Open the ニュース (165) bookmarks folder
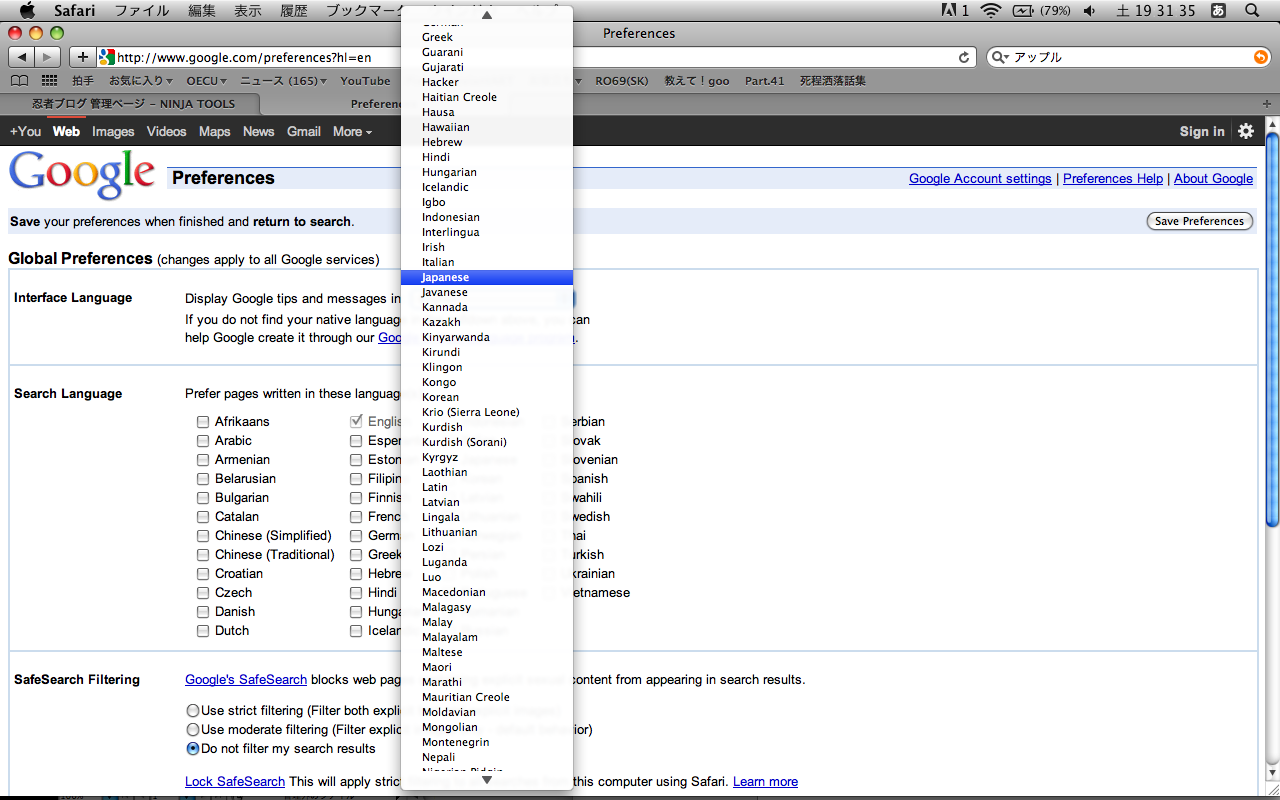Image resolution: width=1280 pixels, height=800 pixels. pyautogui.click(x=284, y=81)
